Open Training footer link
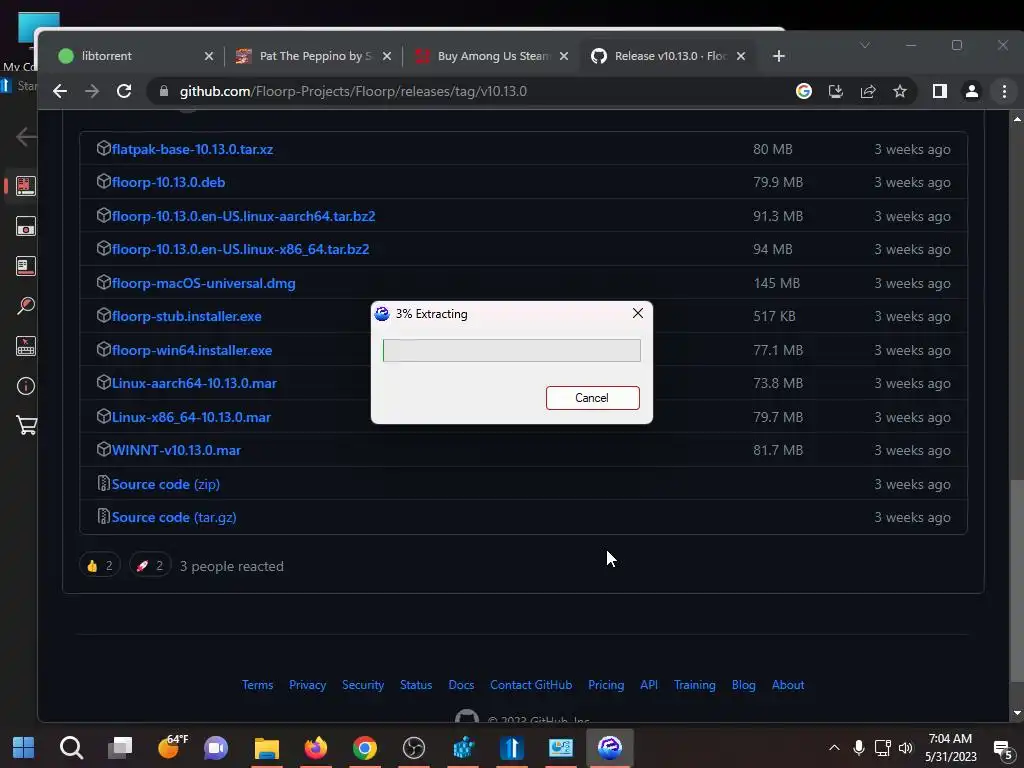The image size is (1024, 768). point(695,685)
